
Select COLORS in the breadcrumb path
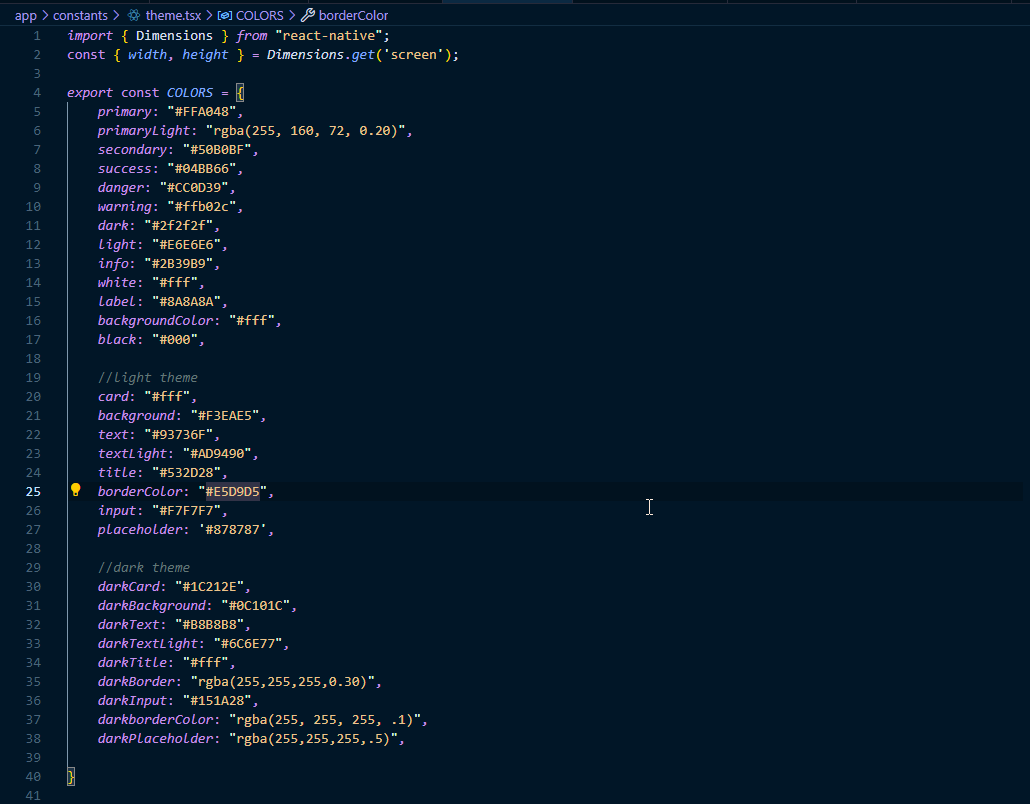tap(259, 15)
